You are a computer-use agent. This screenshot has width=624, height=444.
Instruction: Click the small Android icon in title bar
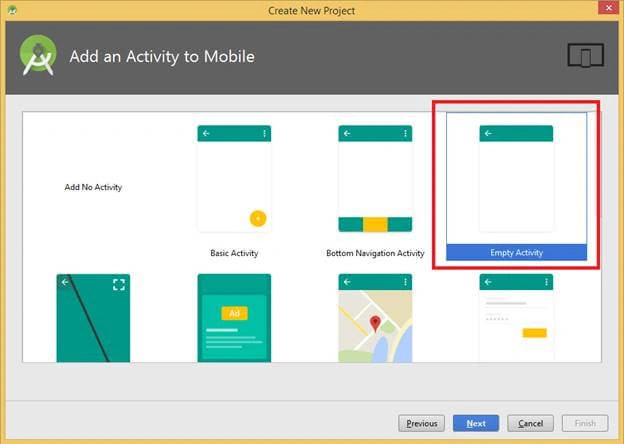tap(12, 10)
